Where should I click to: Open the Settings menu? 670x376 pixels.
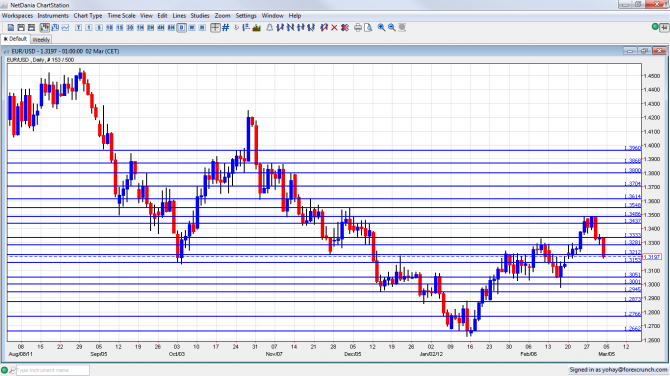[246, 16]
